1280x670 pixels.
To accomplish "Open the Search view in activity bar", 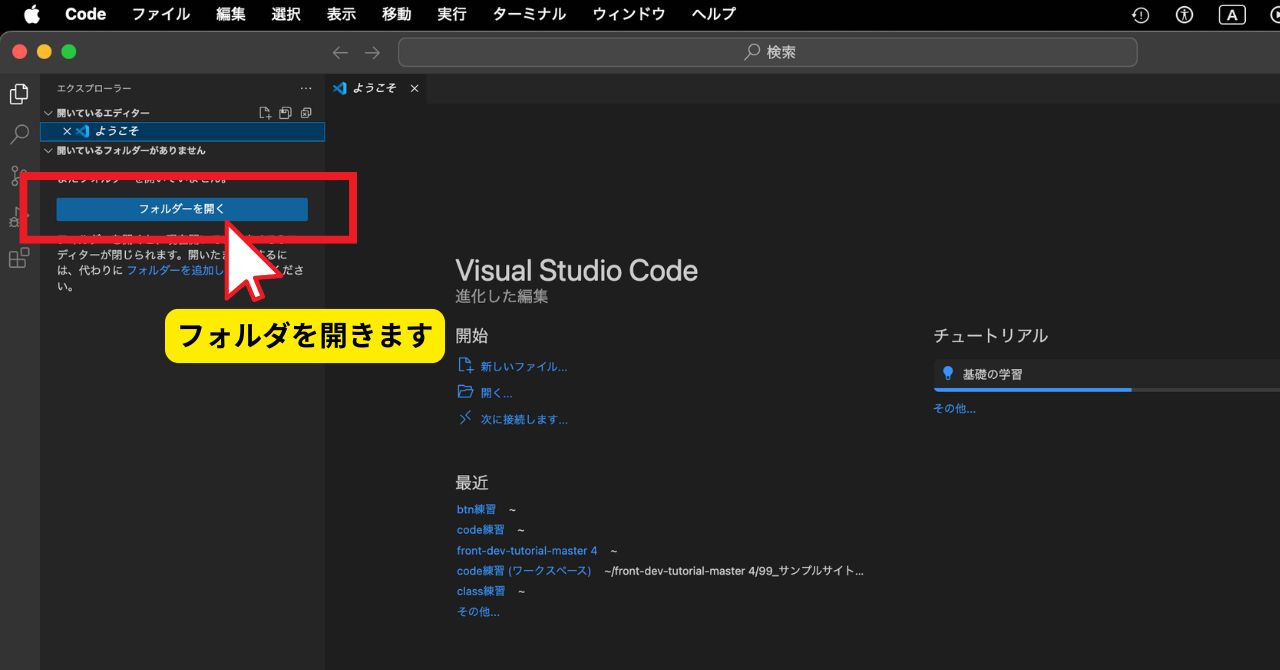I will [x=19, y=135].
